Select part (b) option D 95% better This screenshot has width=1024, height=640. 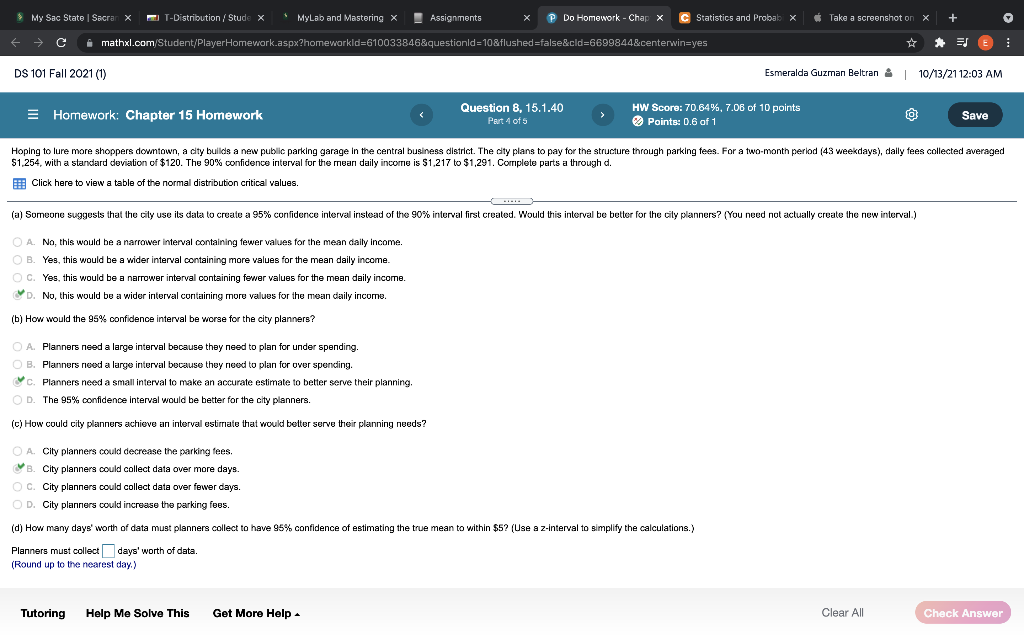(18, 400)
